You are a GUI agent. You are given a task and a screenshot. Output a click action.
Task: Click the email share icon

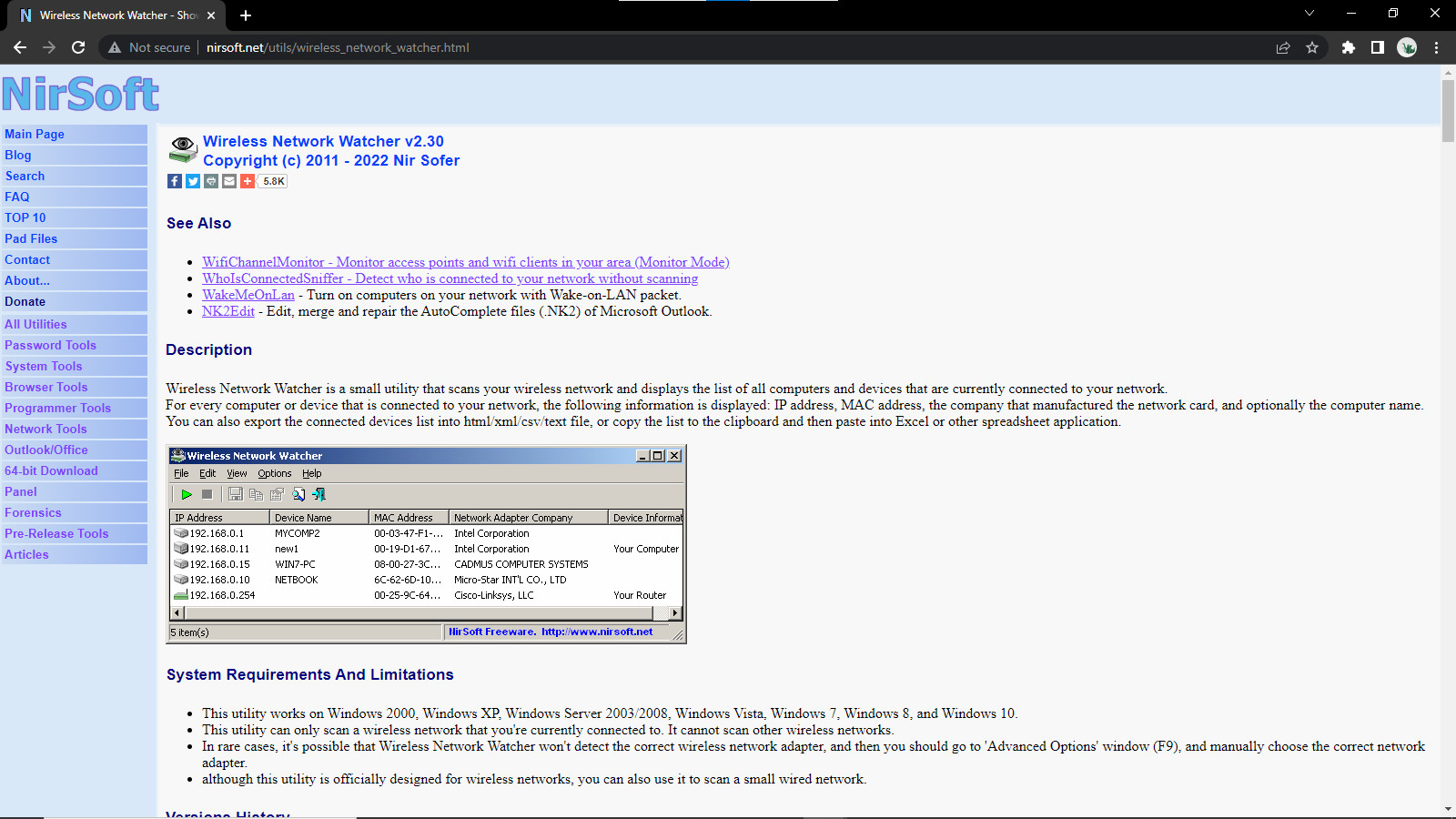[x=229, y=181]
